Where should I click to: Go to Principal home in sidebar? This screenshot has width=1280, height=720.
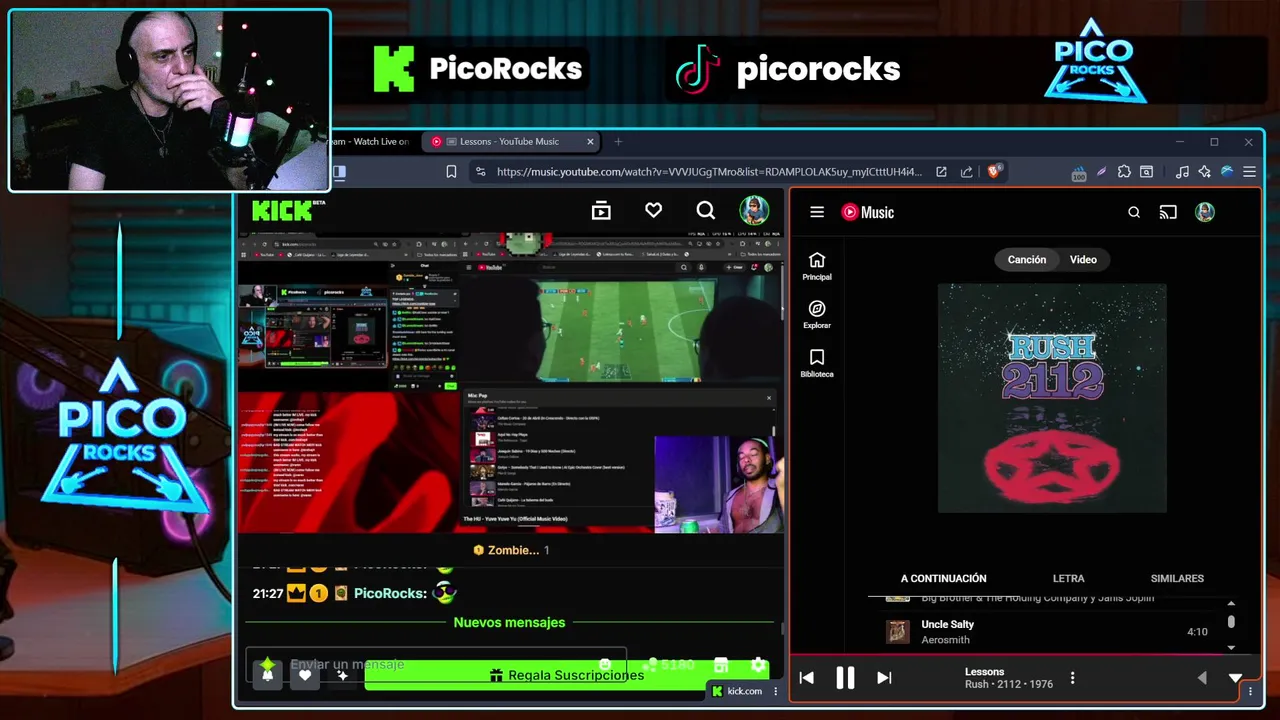point(817,266)
